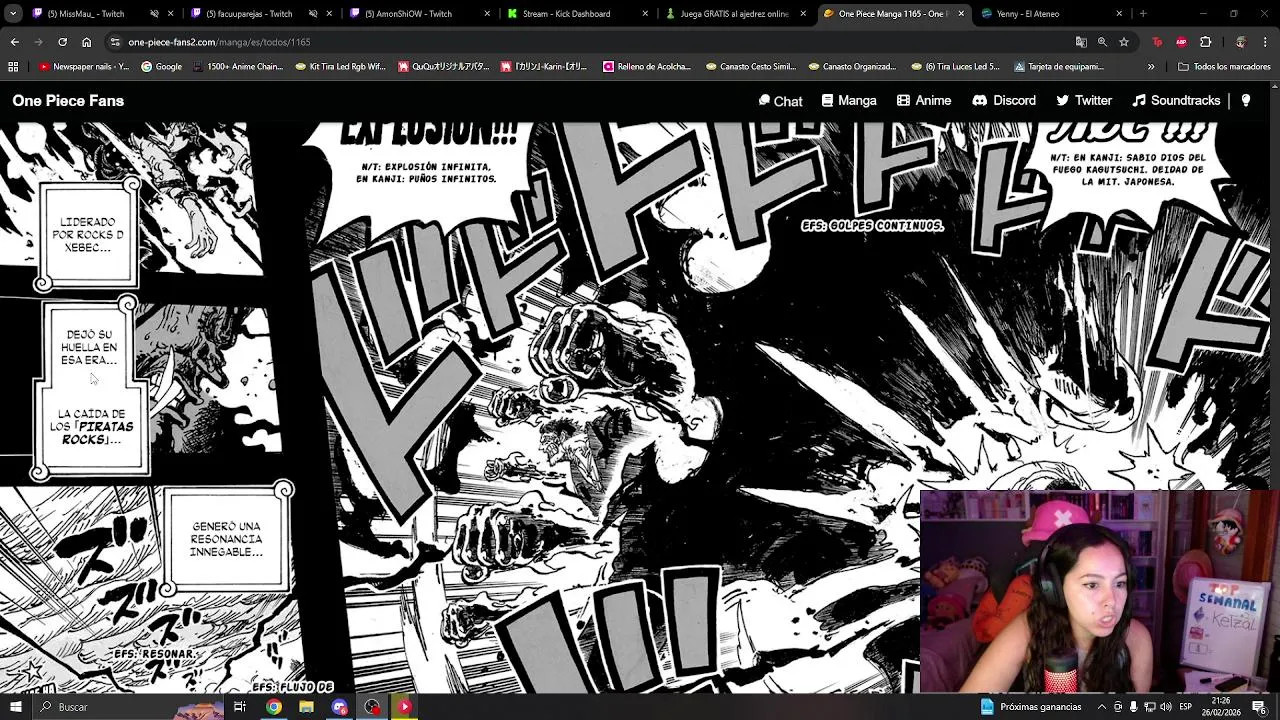Open Todos los marcadores folder
Viewport: 1280px width, 720px height.
pos(1223,67)
